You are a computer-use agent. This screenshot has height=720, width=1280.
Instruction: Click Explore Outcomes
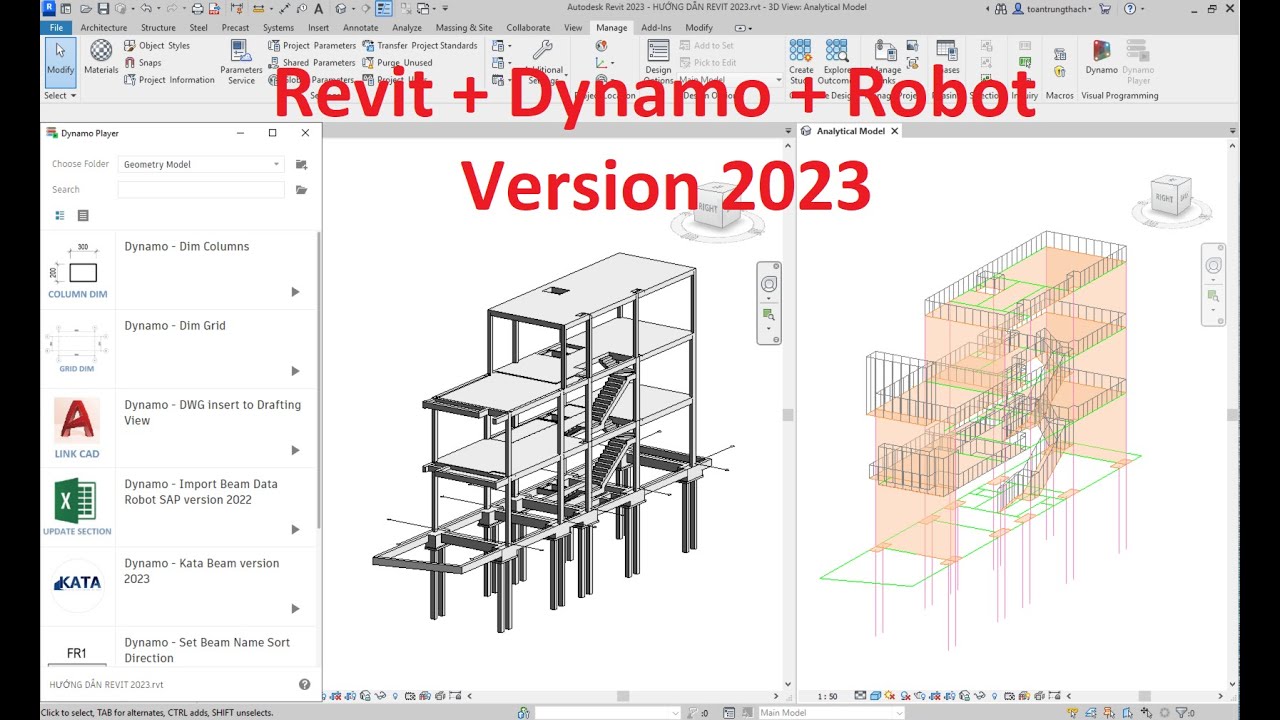[x=835, y=62]
